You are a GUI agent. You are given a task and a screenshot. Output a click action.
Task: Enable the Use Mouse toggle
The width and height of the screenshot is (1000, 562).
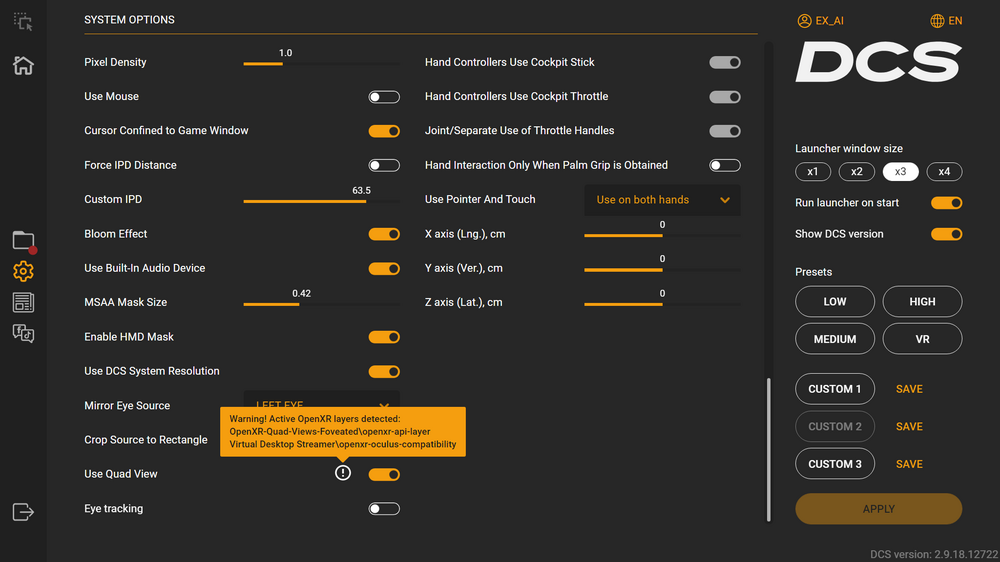[384, 97]
